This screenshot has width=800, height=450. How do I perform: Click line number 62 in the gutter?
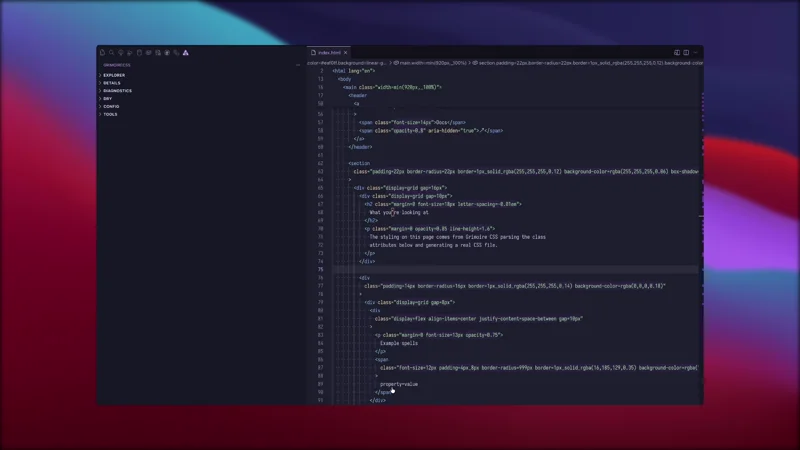[320, 163]
